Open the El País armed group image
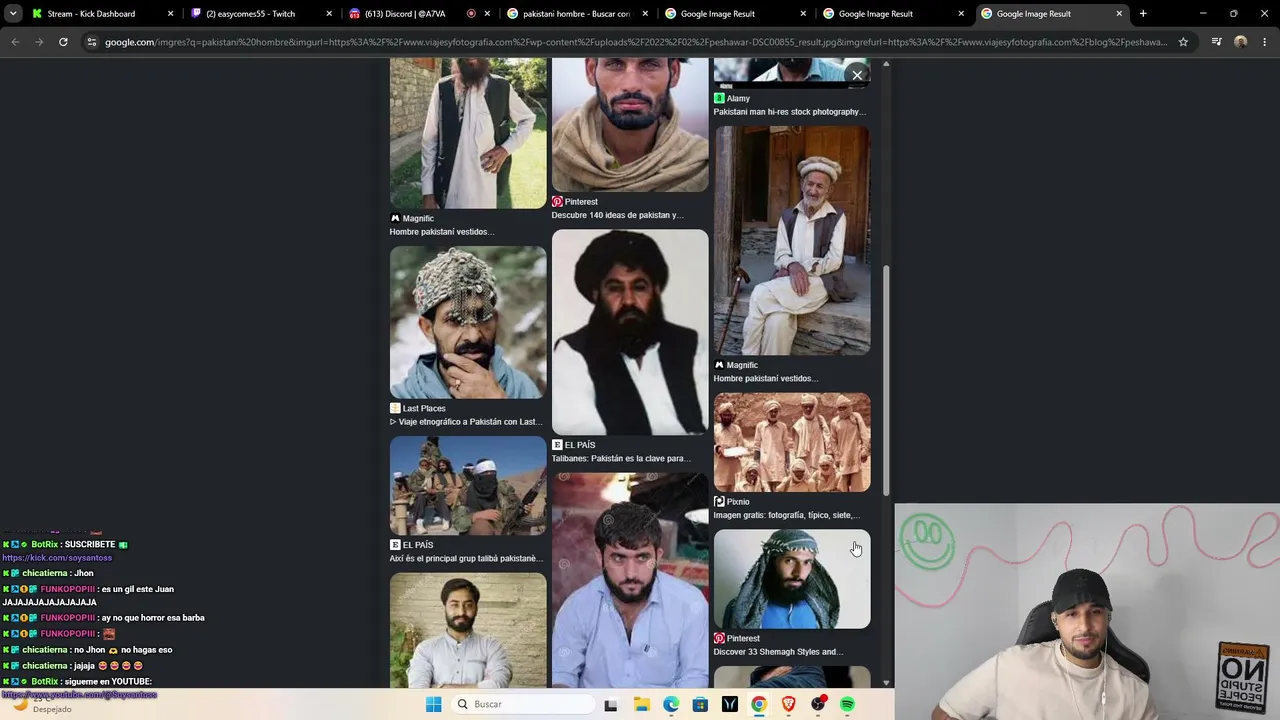The height and width of the screenshot is (720, 1280). pos(468,485)
